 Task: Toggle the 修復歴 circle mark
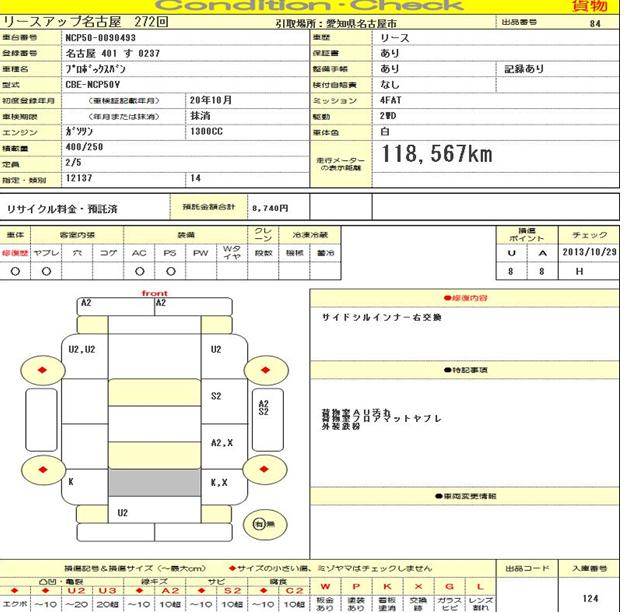tap(15, 270)
